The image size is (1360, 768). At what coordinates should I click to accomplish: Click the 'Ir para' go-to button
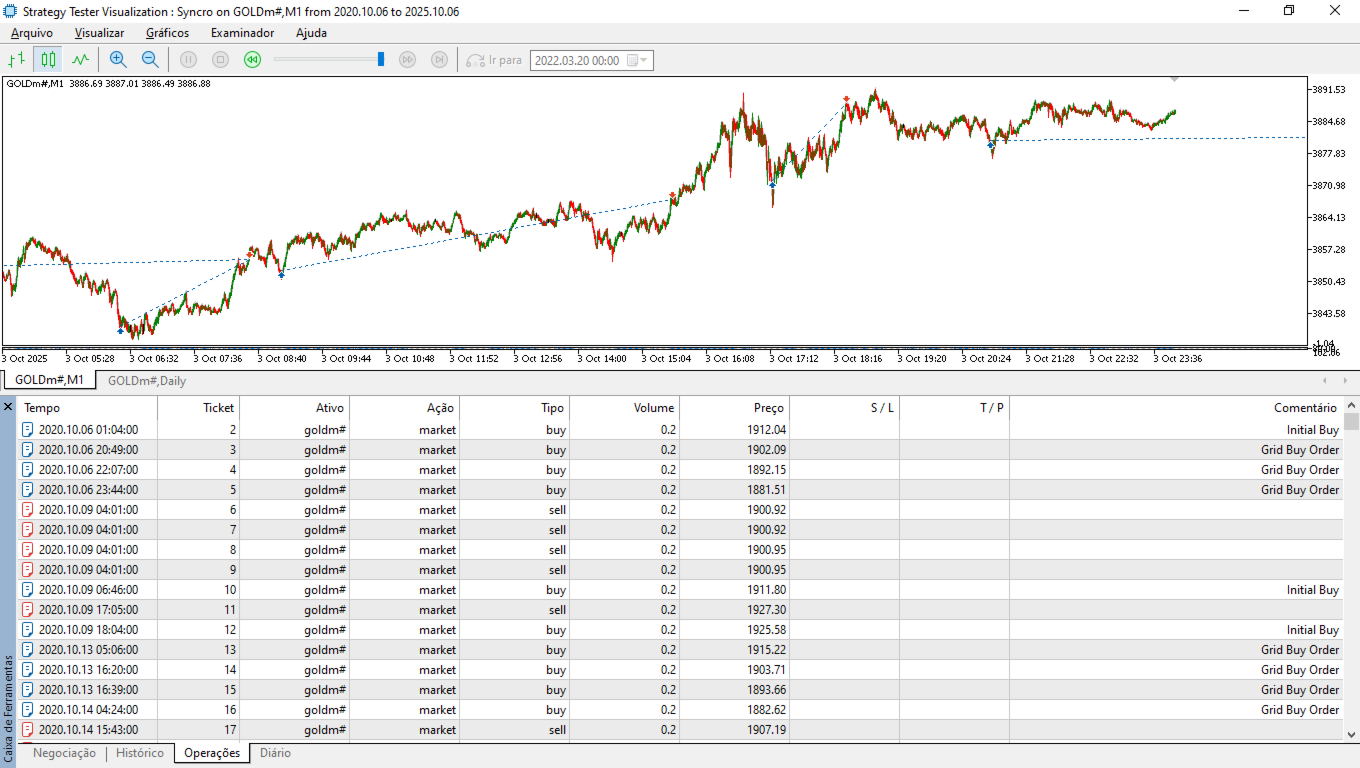click(495, 60)
